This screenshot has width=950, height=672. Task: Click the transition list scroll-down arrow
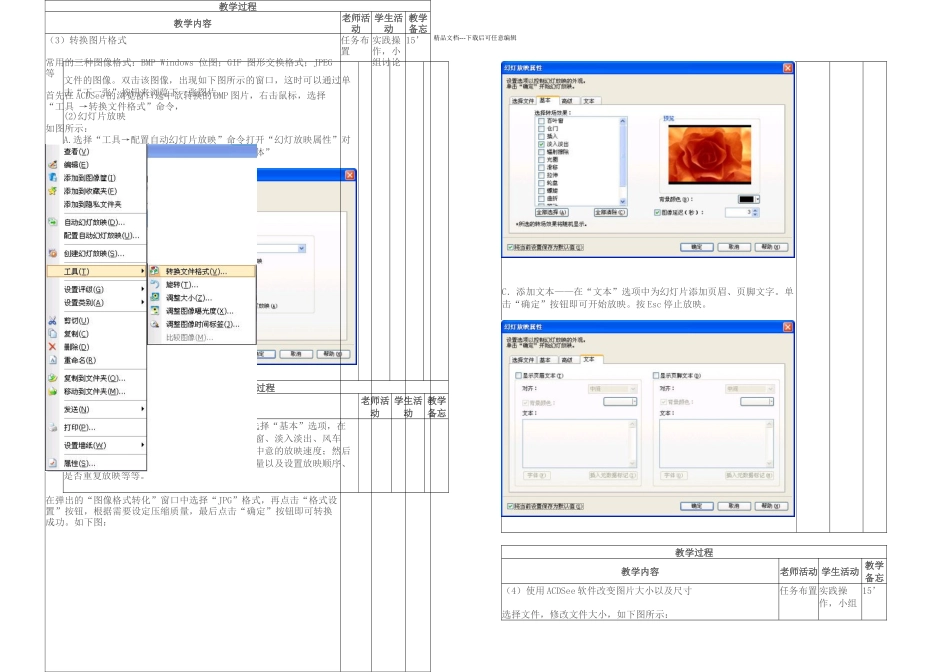click(622, 201)
